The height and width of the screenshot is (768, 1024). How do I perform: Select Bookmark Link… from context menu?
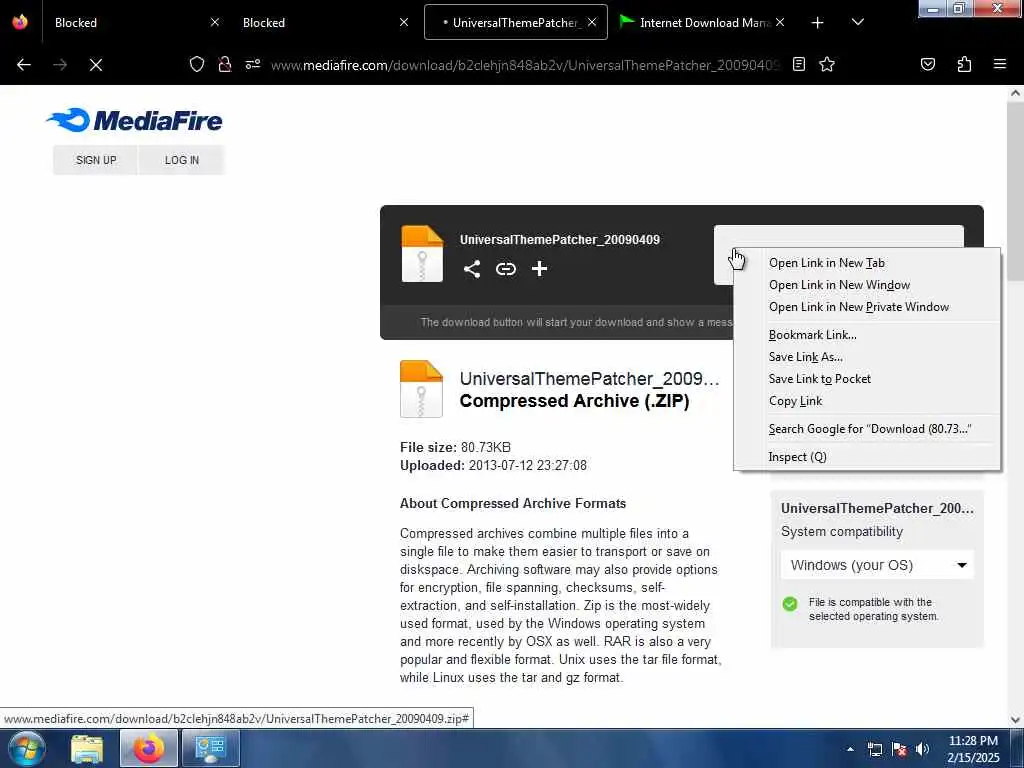(867, 335)
